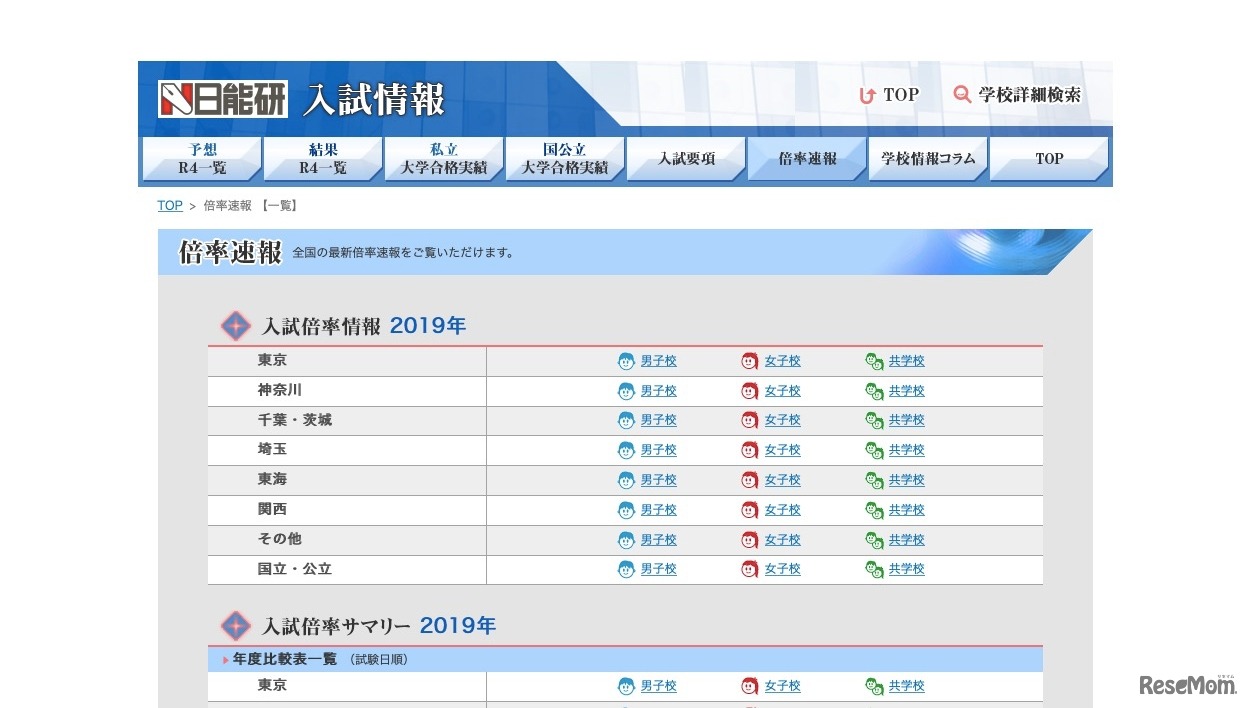This screenshot has height=708, width=1250.
Task: Open the 学校情報コラム tab
Action: point(927,158)
